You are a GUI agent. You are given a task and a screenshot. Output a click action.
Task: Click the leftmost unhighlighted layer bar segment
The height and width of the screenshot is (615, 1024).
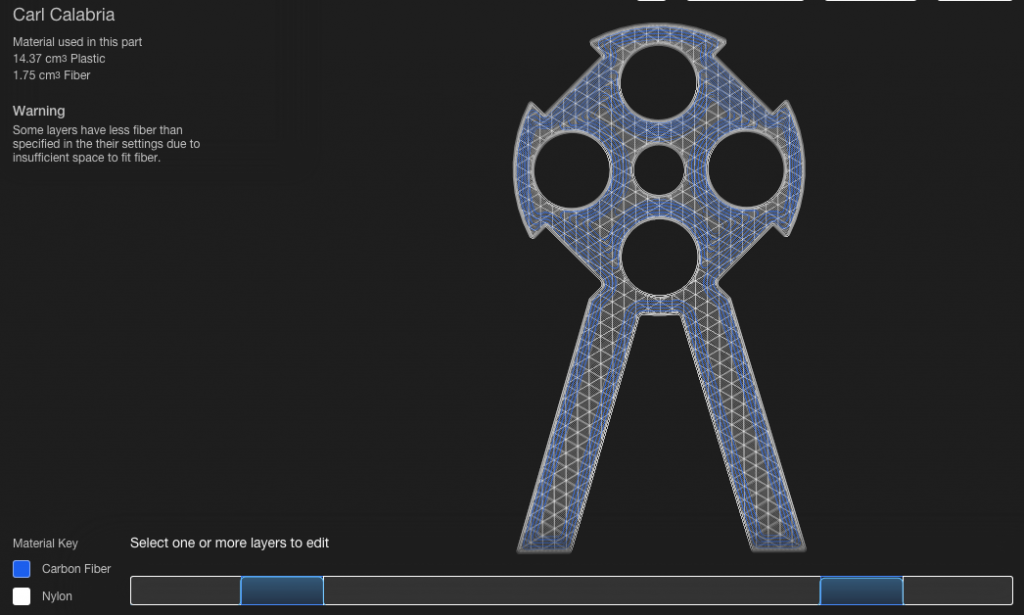[186, 591]
